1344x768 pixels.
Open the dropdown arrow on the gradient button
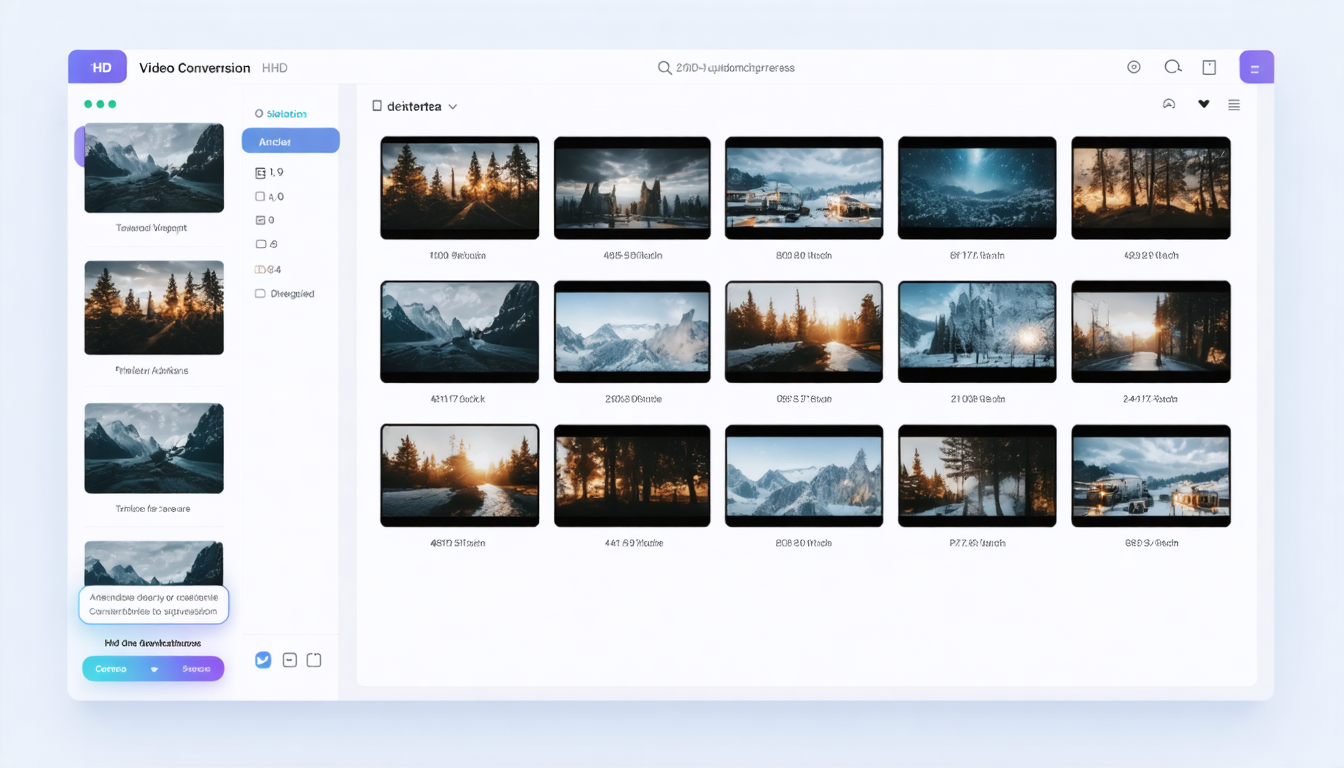point(154,669)
